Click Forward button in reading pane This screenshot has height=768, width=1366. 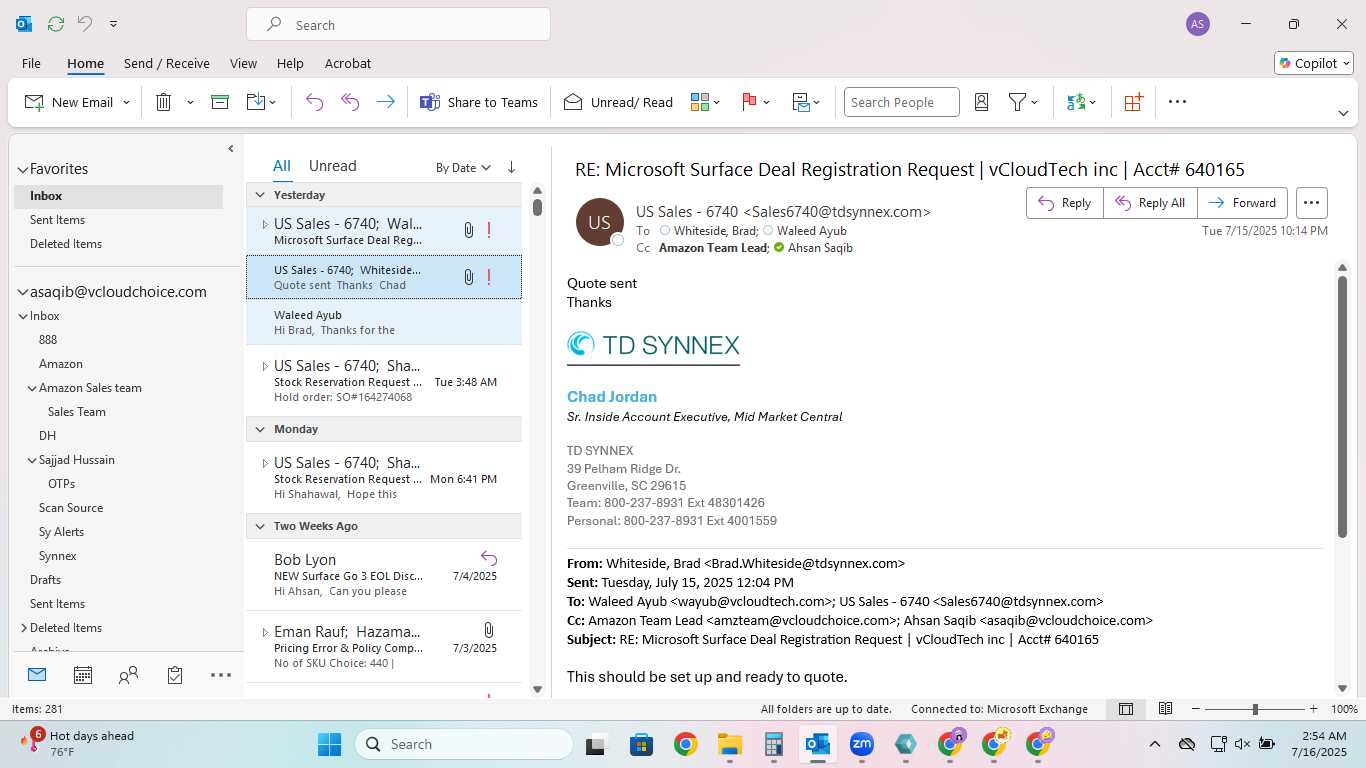pyautogui.click(x=1242, y=203)
